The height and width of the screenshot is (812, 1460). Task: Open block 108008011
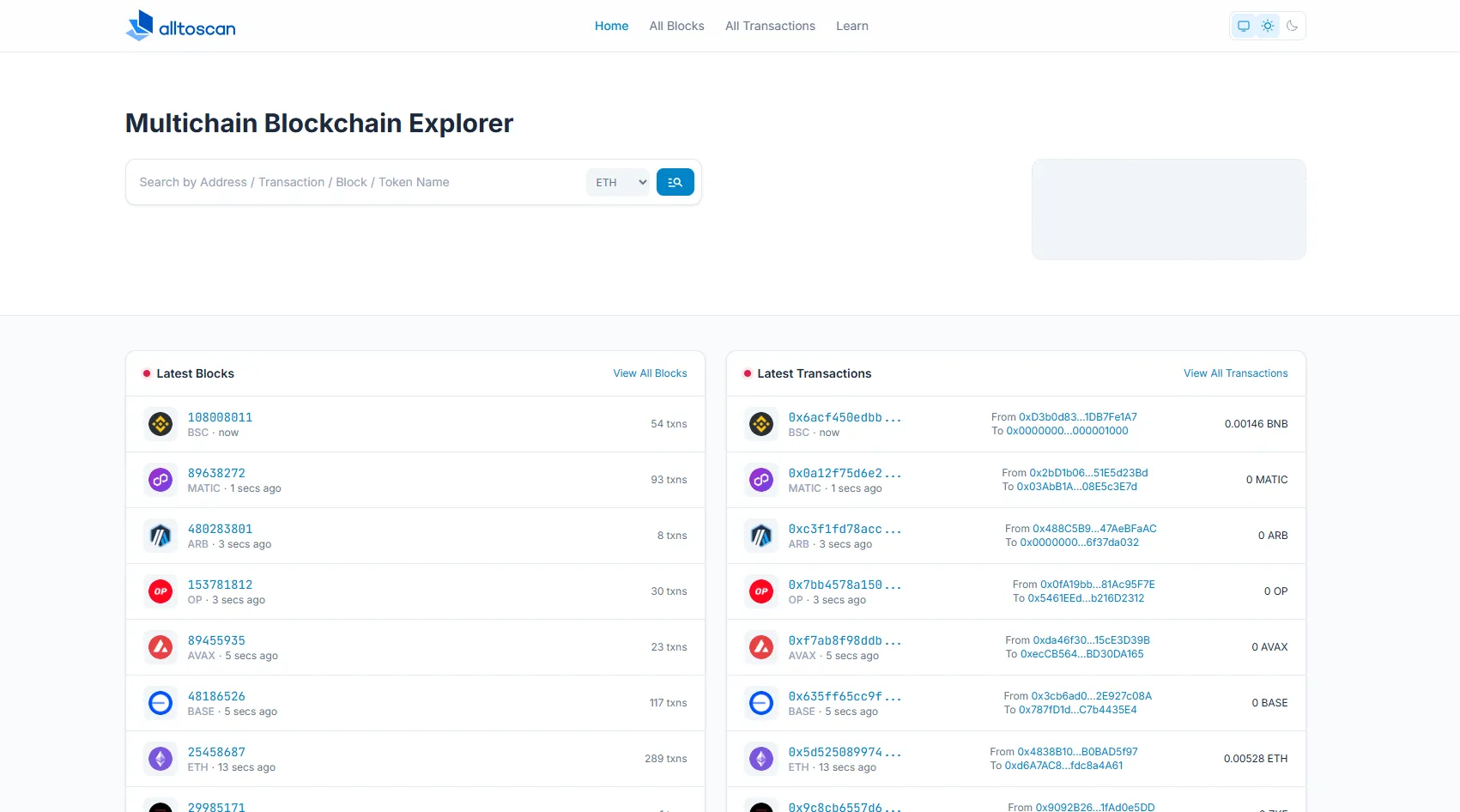[x=220, y=417]
